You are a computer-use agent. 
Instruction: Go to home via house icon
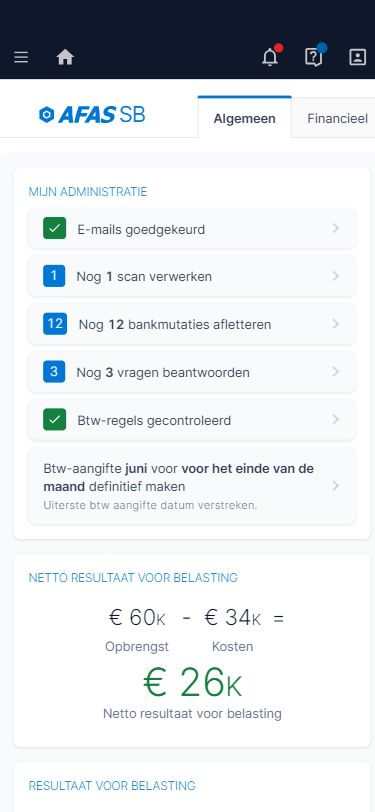[x=65, y=57]
